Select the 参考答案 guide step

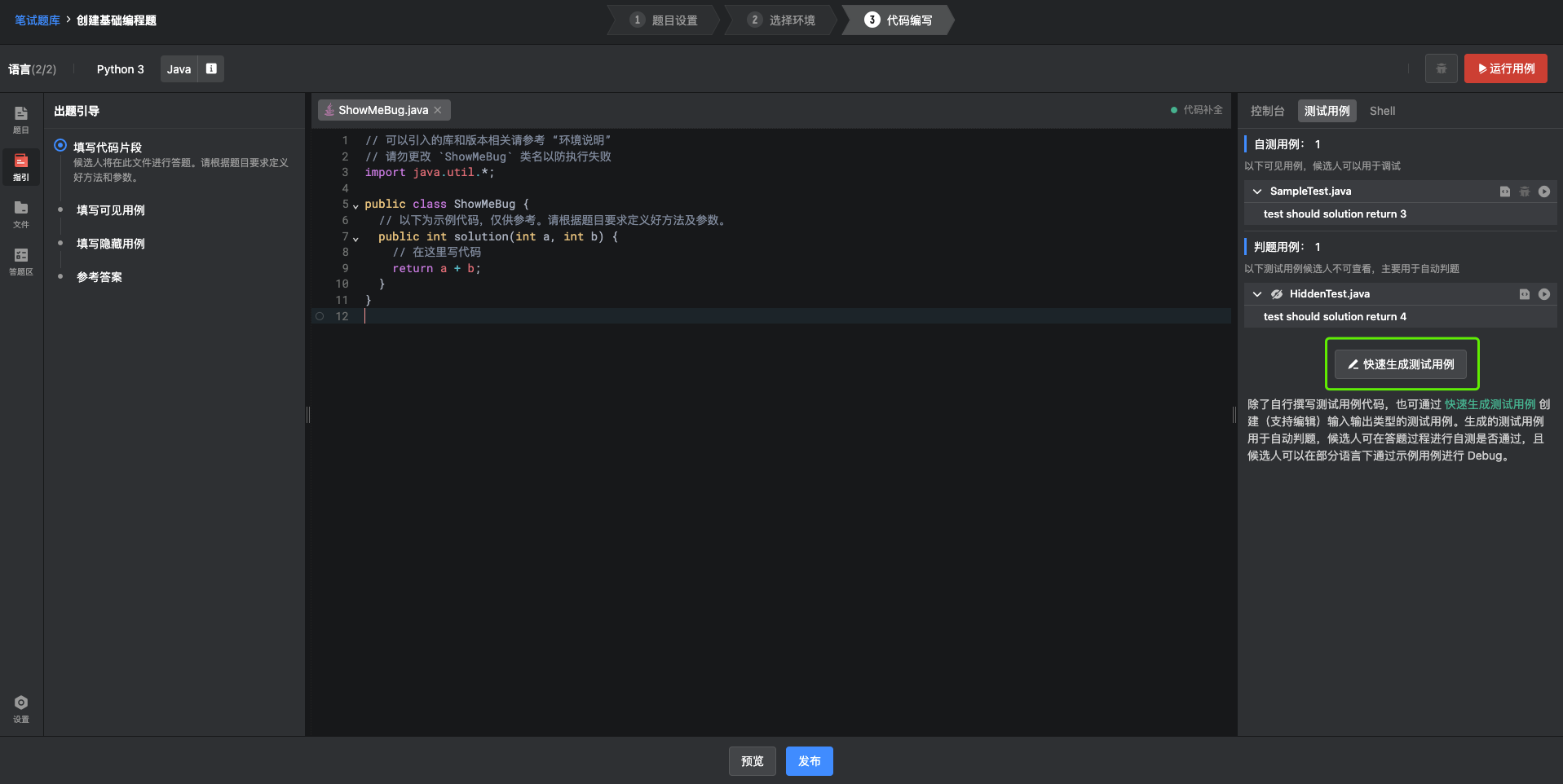(99, 277)
